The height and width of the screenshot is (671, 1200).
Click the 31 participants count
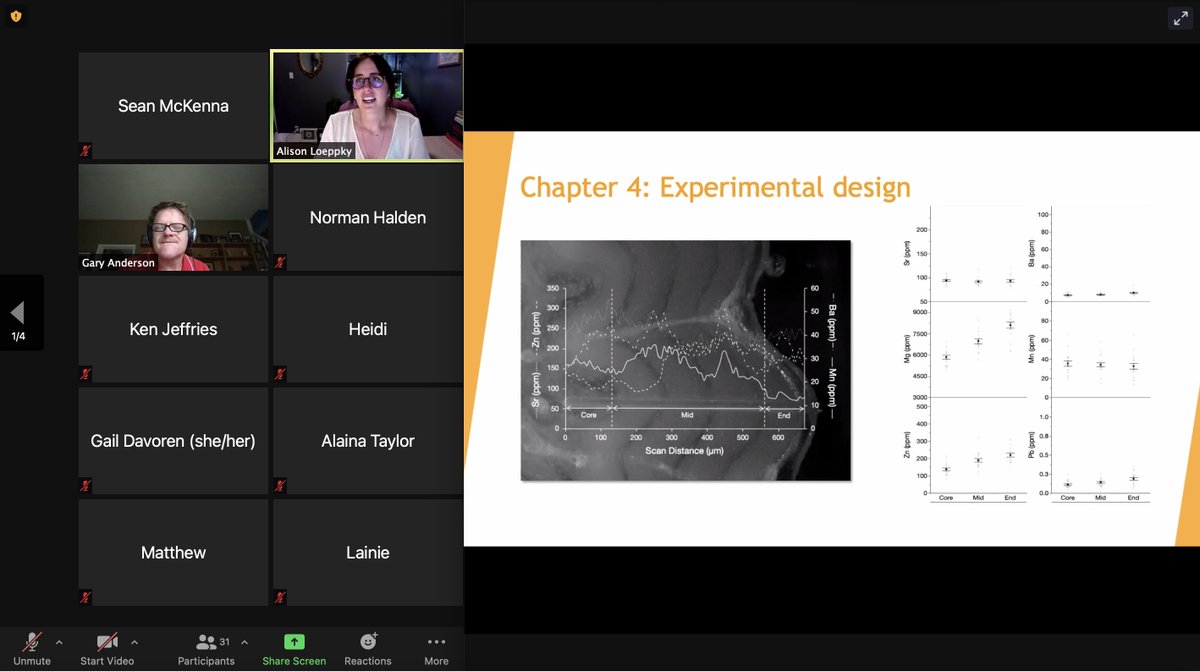(x=225, y=641)
